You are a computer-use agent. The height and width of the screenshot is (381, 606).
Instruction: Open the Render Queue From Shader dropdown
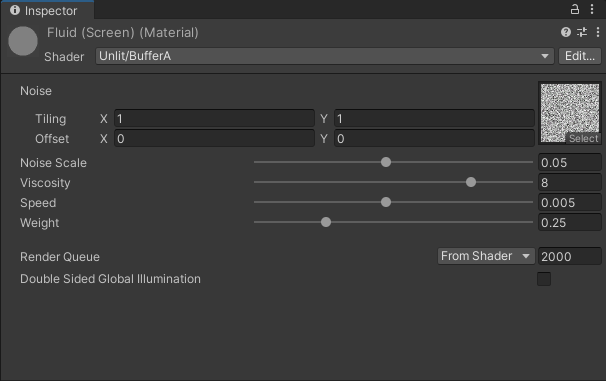click(x=486, y=256)
